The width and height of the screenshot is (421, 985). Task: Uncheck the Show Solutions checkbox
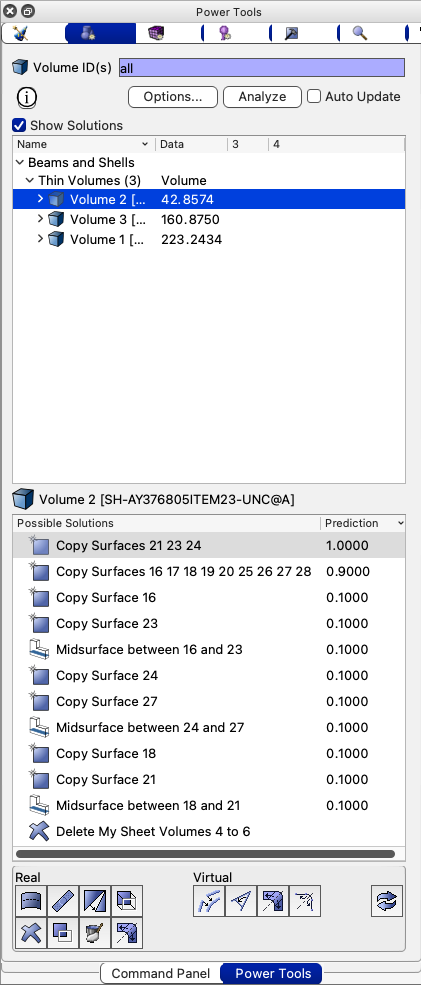tap(19, 126)
